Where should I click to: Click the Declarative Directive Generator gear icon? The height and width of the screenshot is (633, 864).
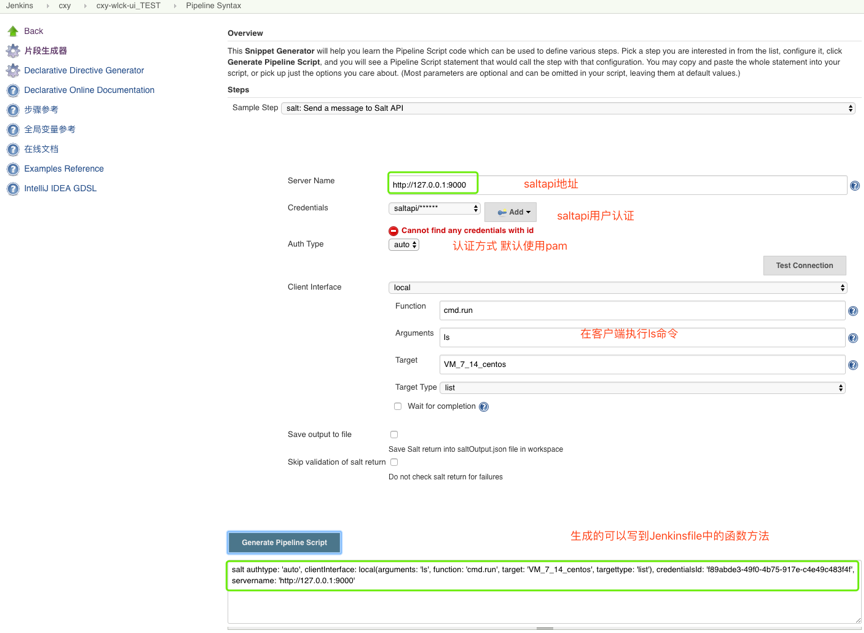(x=13, y=71)
